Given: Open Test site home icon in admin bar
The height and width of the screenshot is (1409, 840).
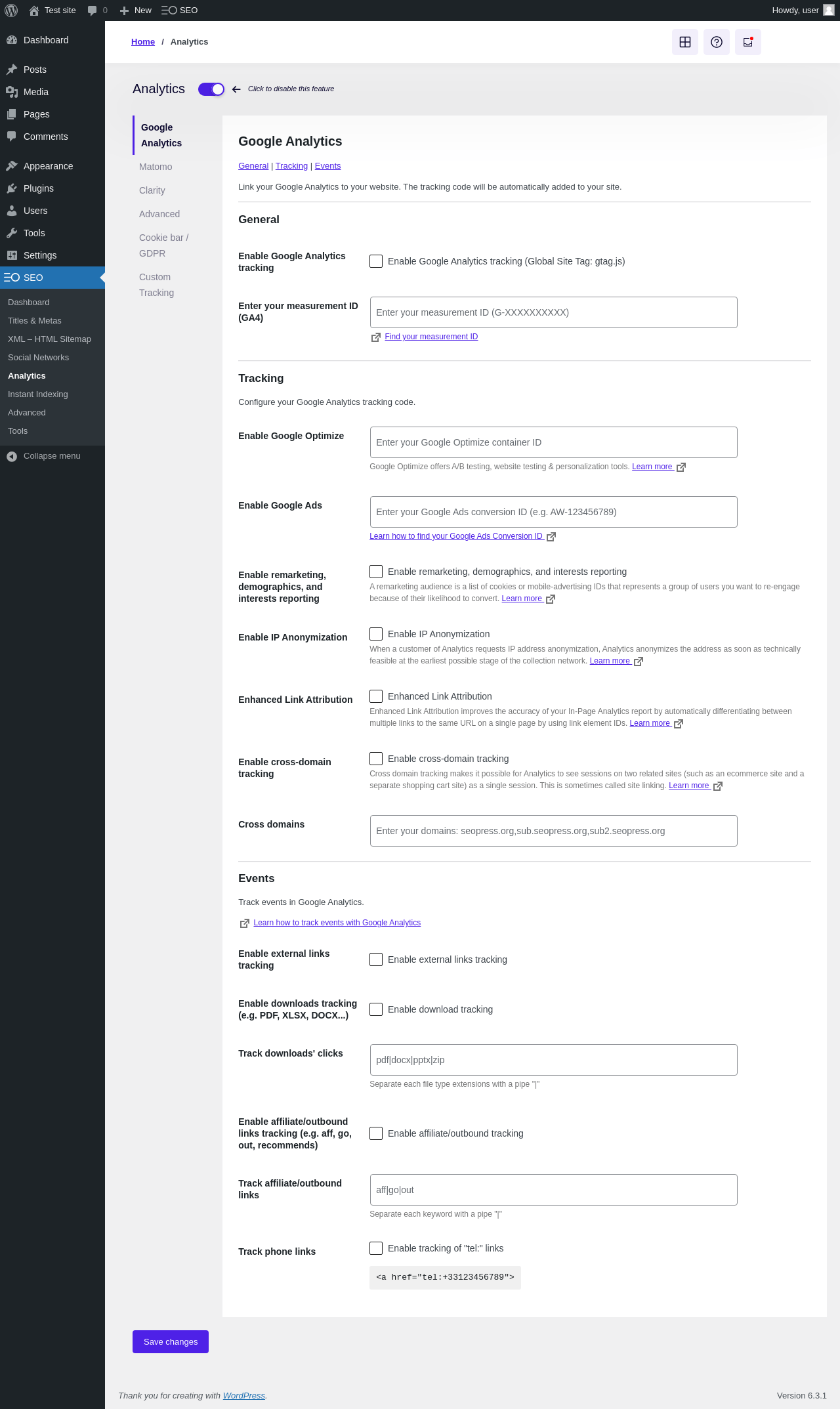Looking at the screenshot, I should pyautogui.click(x=34, y=11).
